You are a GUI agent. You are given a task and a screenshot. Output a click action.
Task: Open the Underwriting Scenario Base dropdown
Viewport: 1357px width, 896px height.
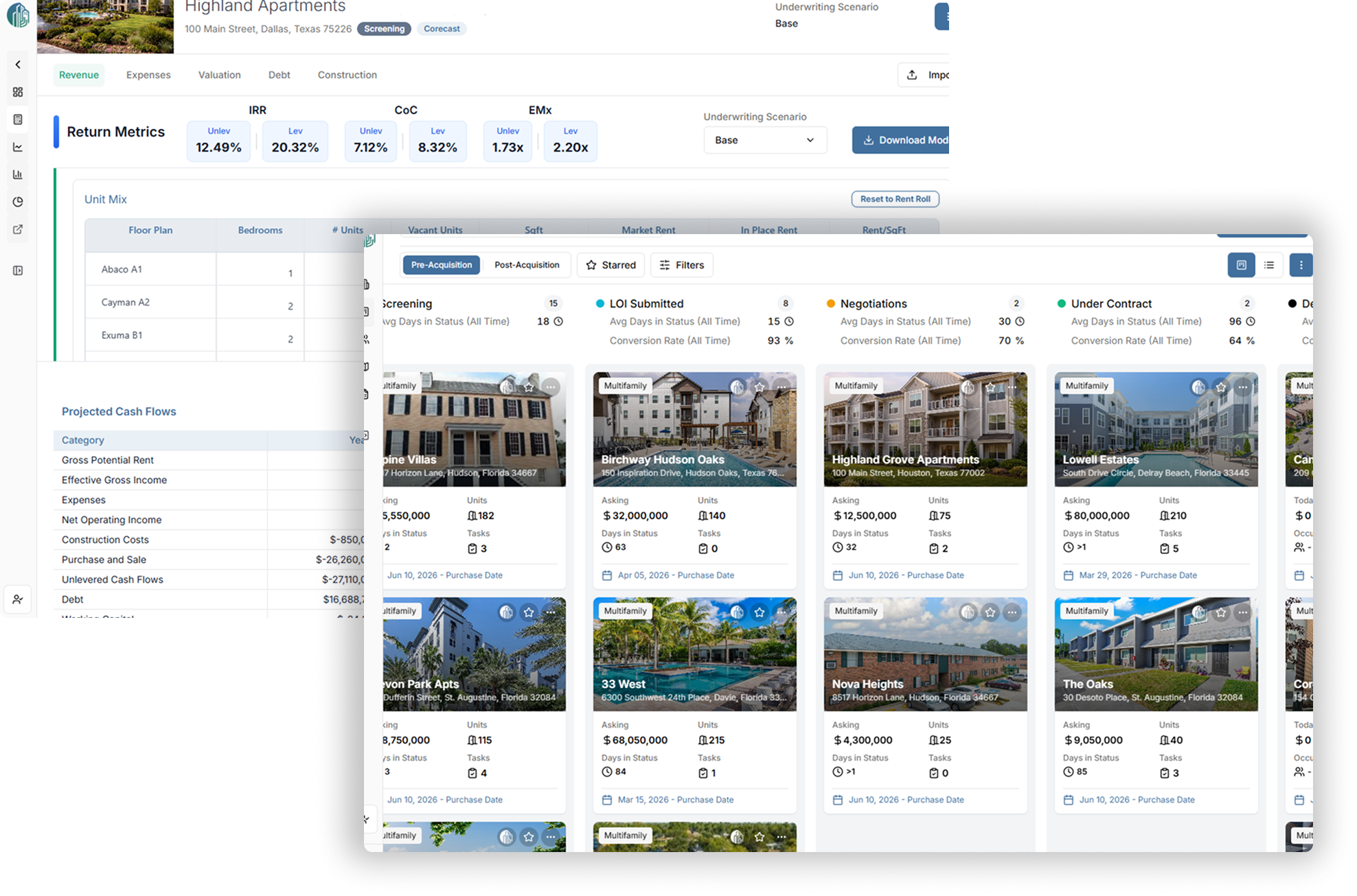click(x=764, y=140)
